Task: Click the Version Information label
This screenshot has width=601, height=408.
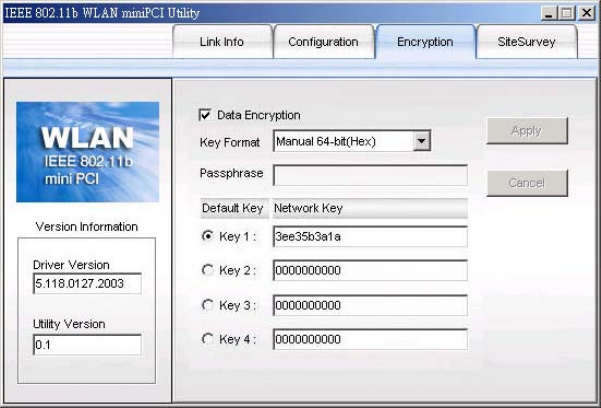Action: (87, 227)
